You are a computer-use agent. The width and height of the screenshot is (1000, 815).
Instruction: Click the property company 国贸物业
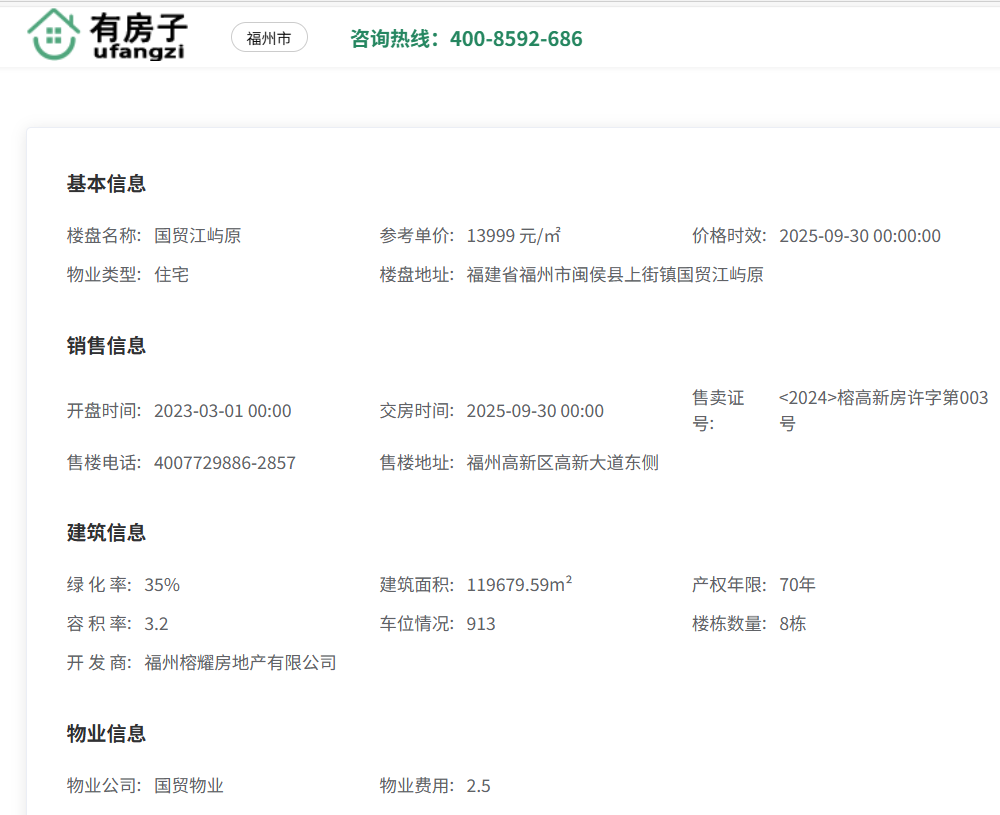coord(188,786)
